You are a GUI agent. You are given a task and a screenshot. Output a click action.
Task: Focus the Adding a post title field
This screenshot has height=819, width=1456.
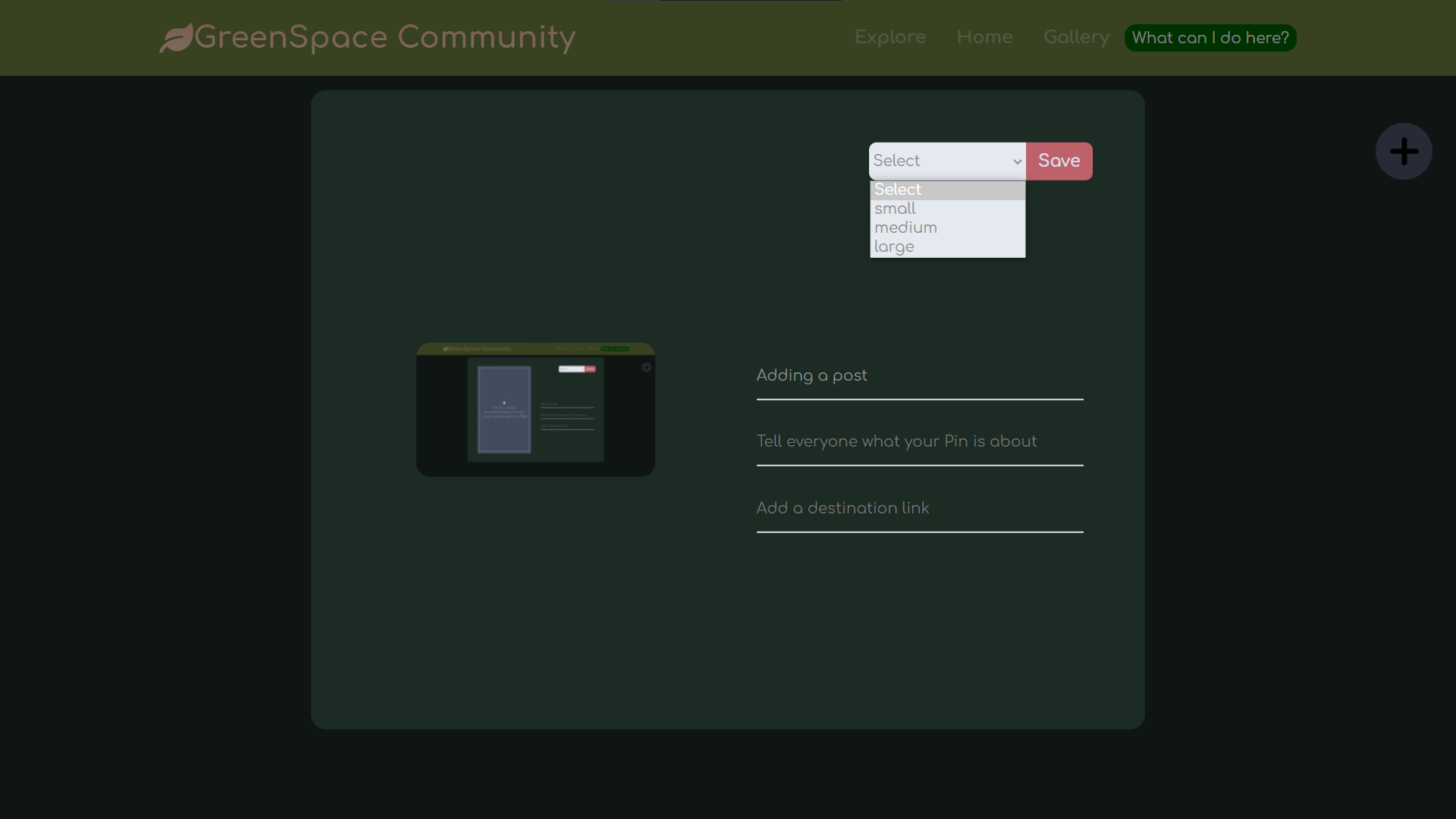coord(919,376)
